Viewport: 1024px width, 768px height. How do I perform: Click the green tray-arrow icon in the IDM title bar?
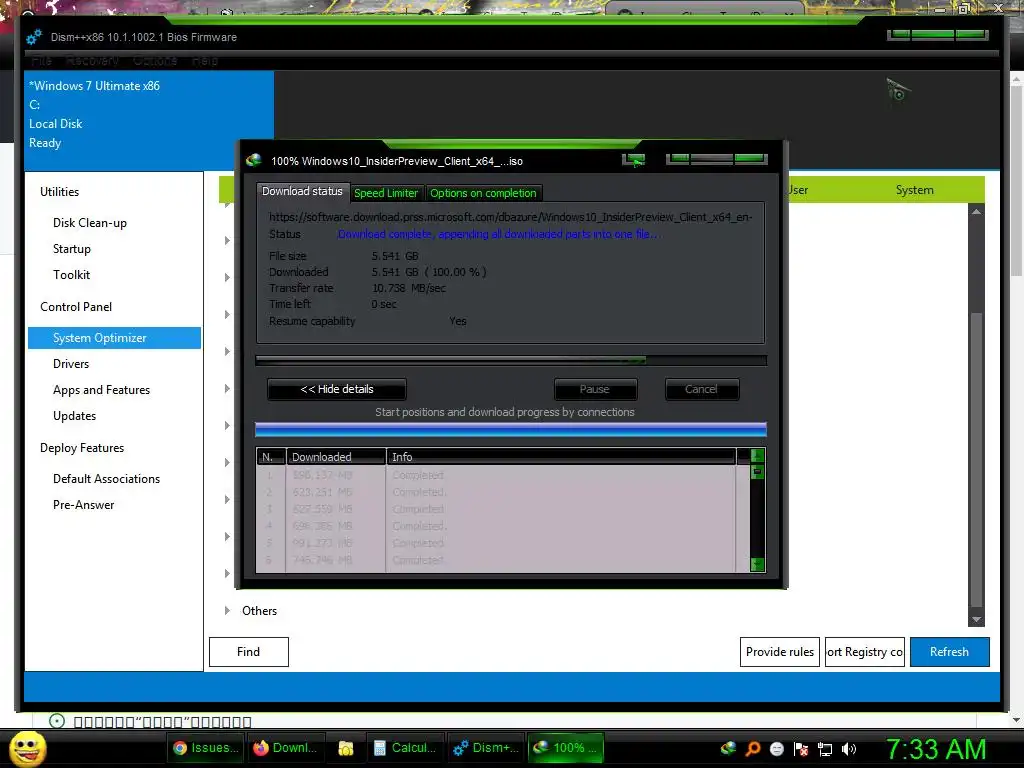click(x=633, y=160)
